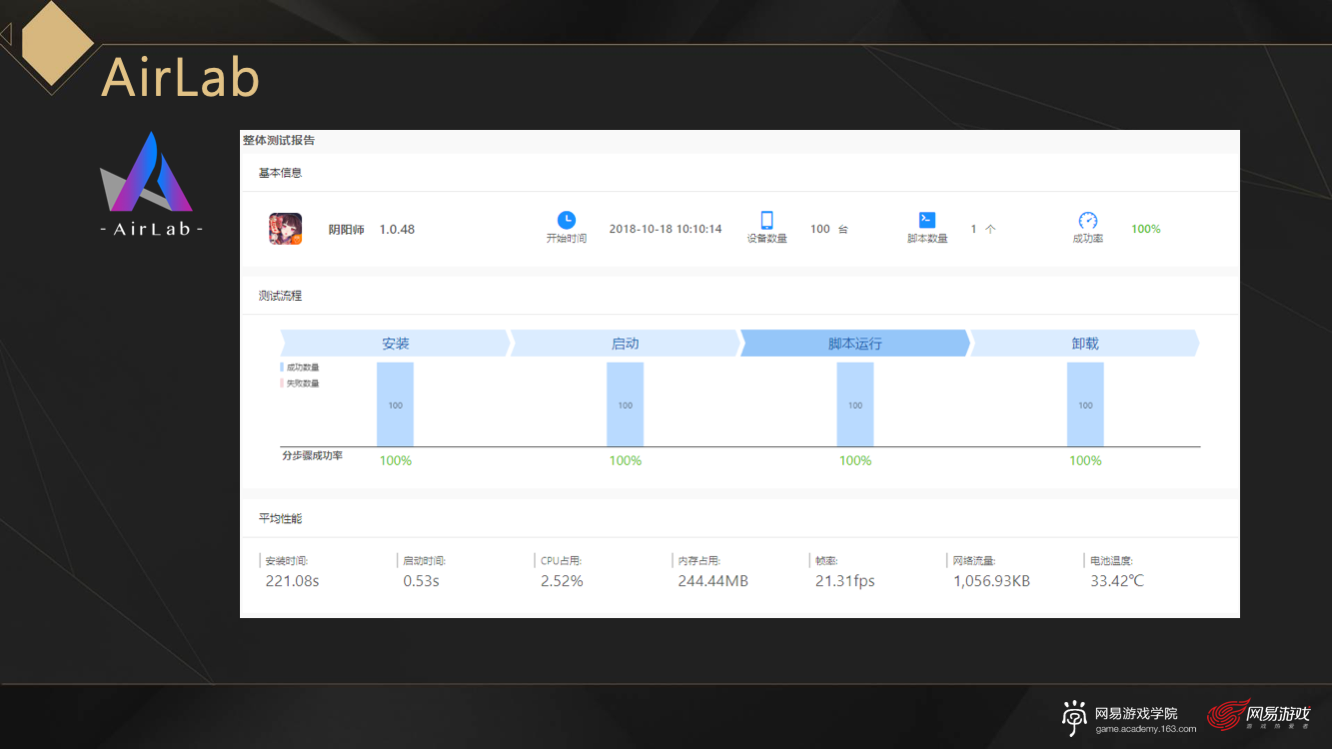Select the 卸载 step in the test flow
Screen dimensions: 1332x749
1085,343
